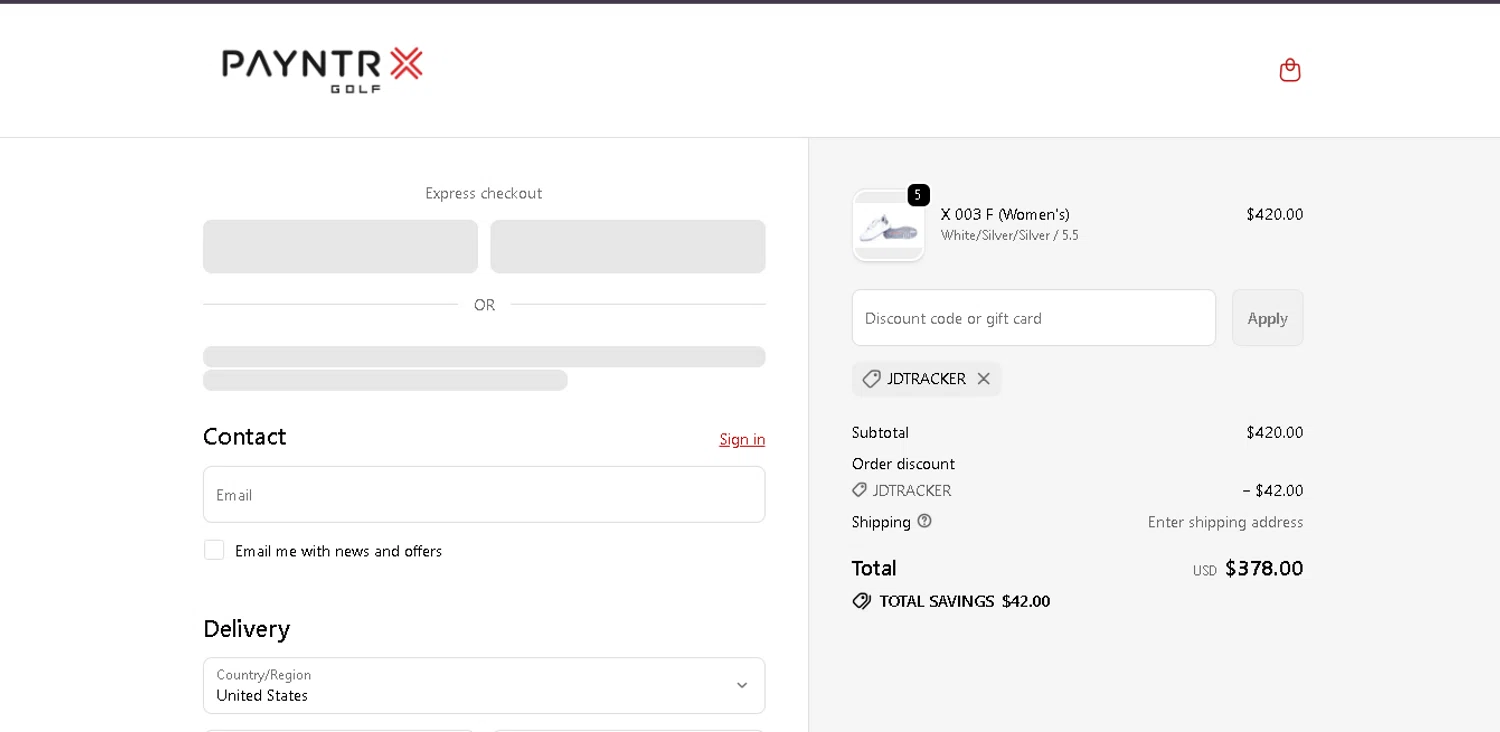
Task: Click the quantity badge showing 5
Action: coord(918,195)
